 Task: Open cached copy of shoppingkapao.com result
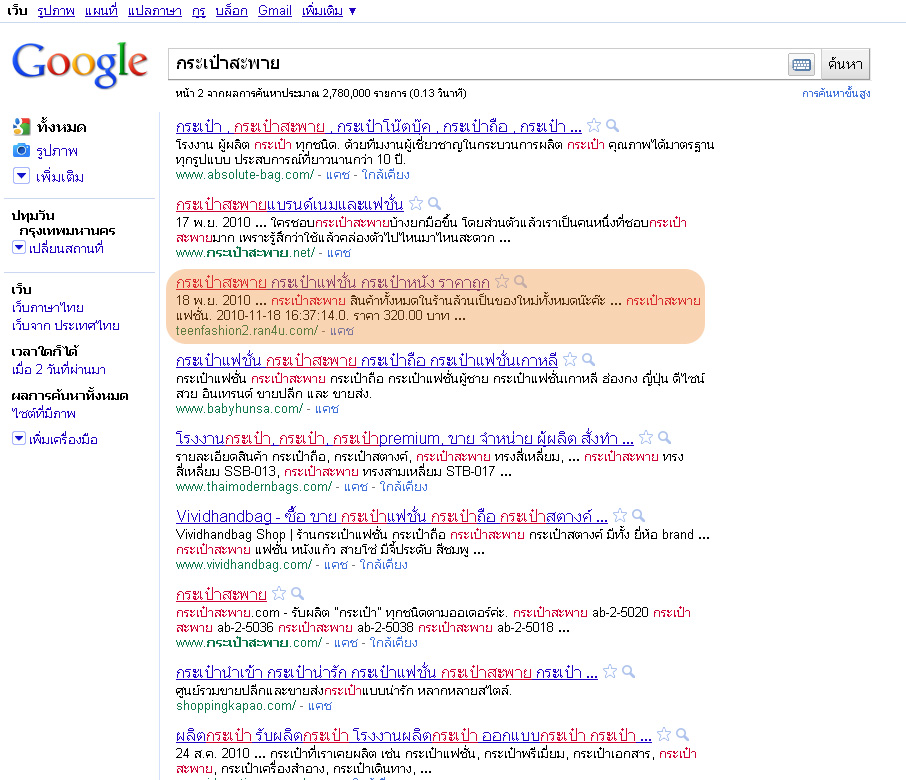[320, 705]
